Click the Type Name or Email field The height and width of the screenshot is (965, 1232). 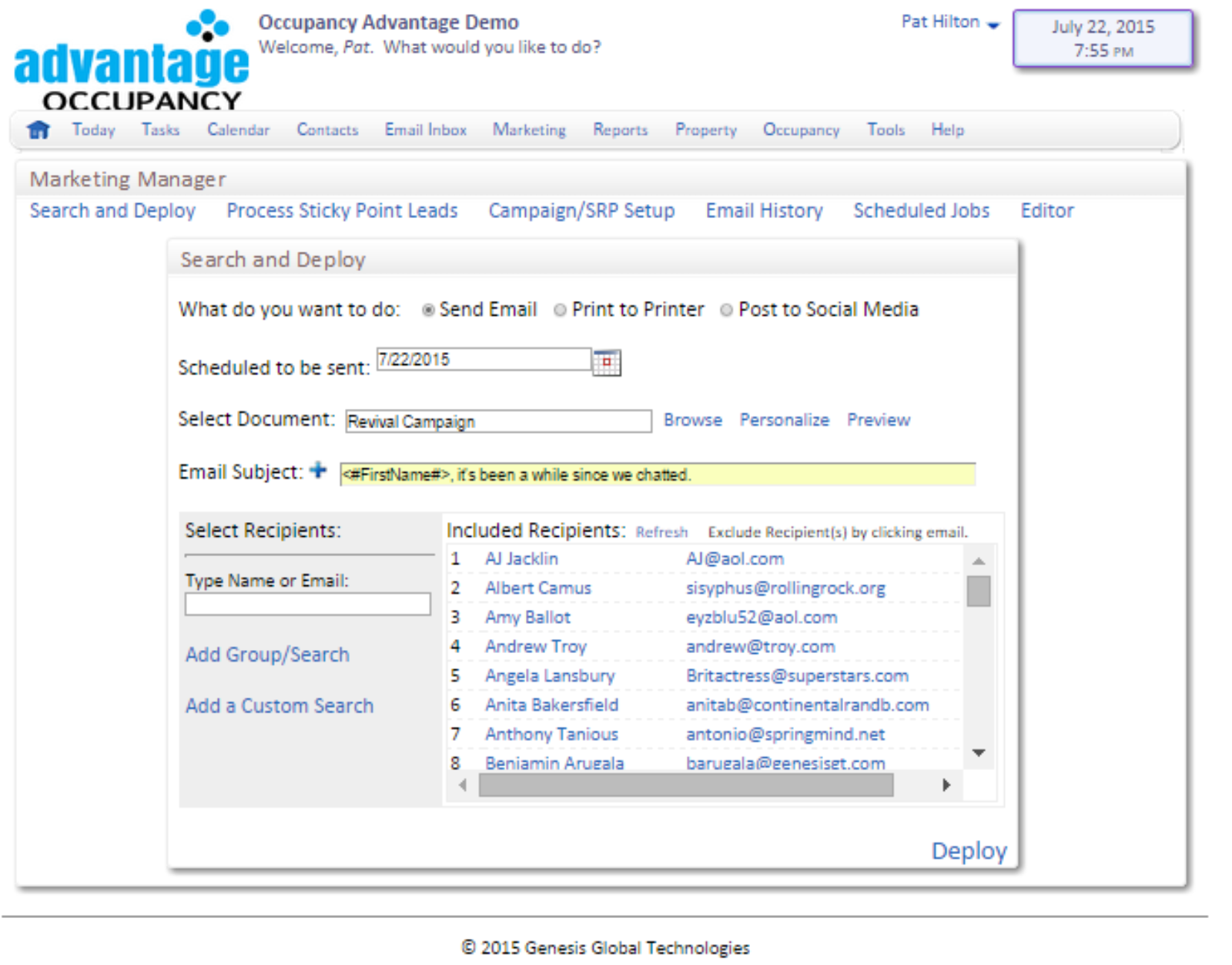307,605
